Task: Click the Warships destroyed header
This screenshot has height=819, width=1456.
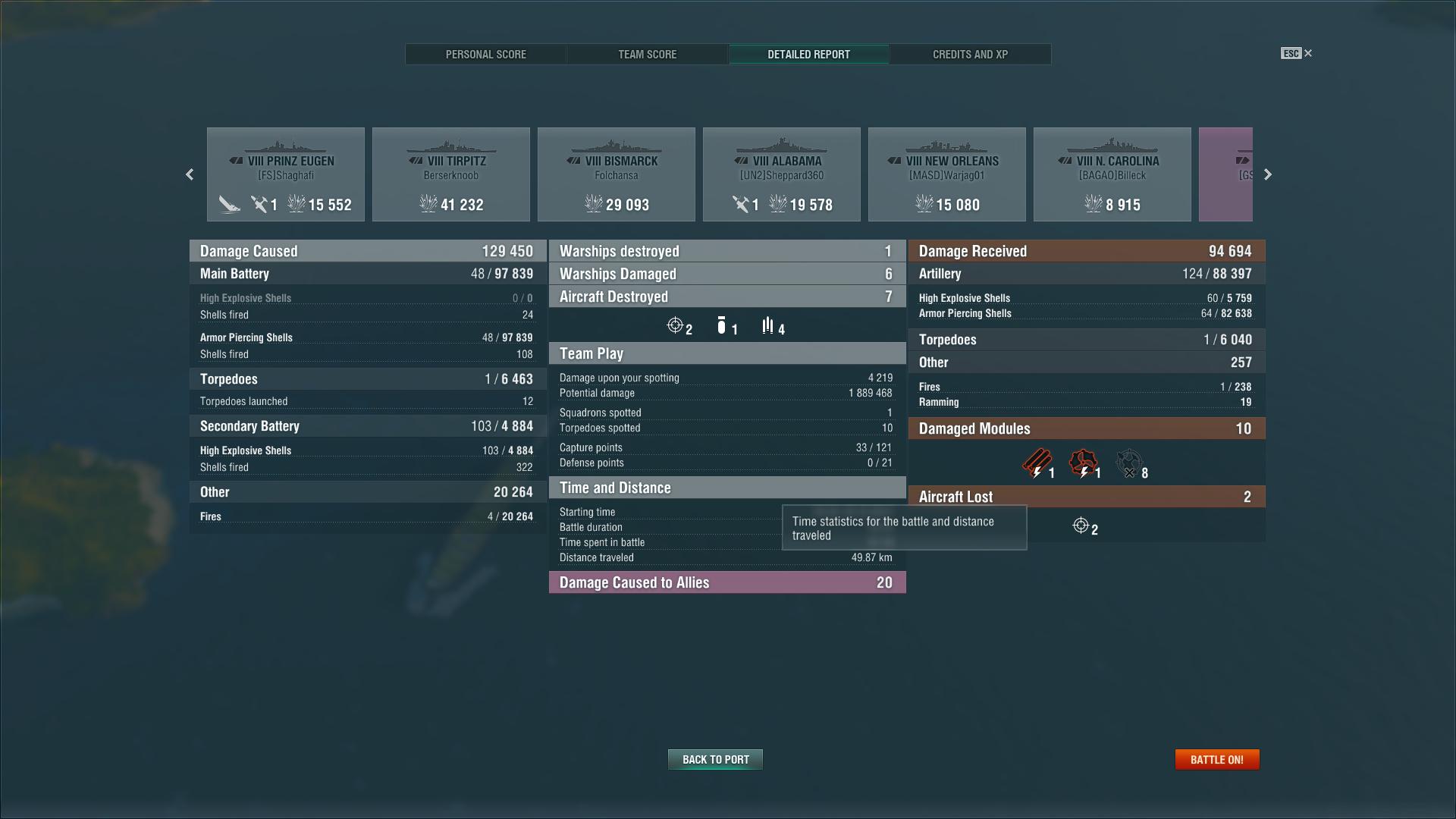Action: [x=727, y=251]
